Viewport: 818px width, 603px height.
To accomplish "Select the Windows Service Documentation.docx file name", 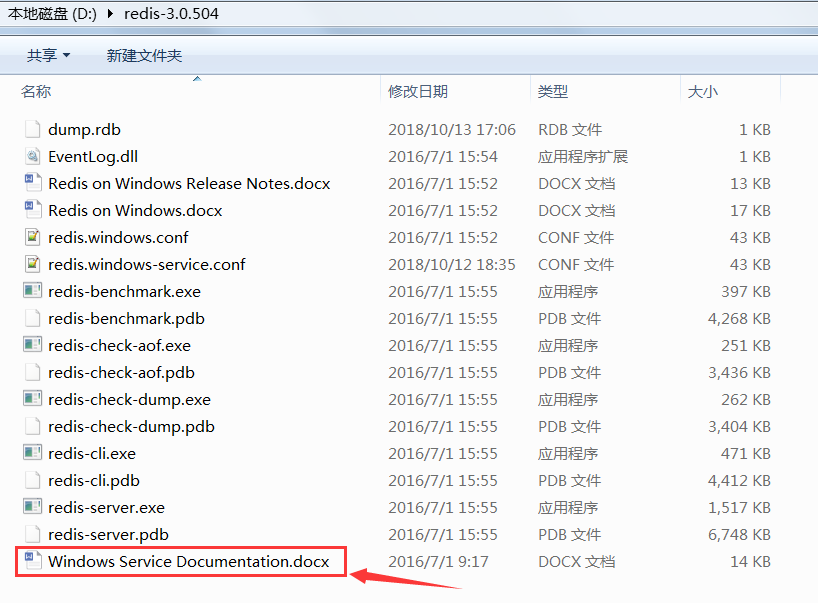I will coord(189,561).
